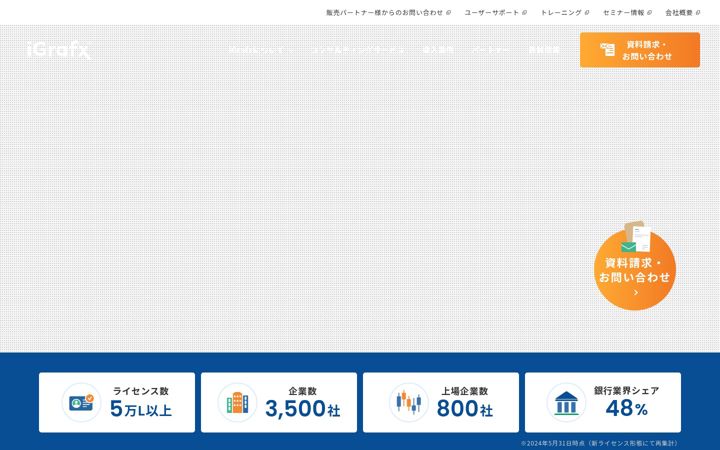Select the 48% value
Screen dimensions: 720x450
coord(626,408)
